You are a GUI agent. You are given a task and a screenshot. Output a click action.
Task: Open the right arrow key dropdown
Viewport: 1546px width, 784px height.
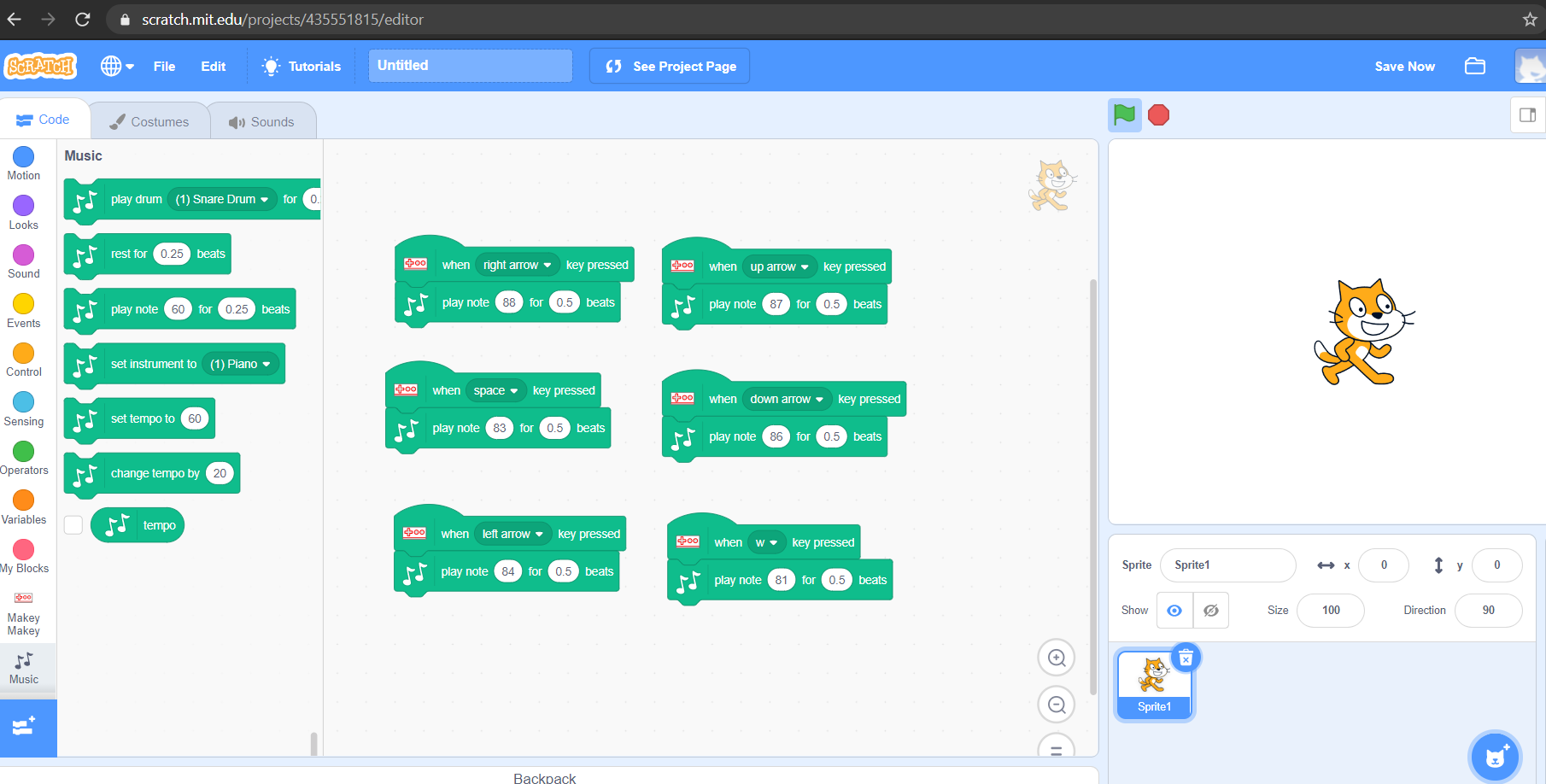(x=517, y=265)
